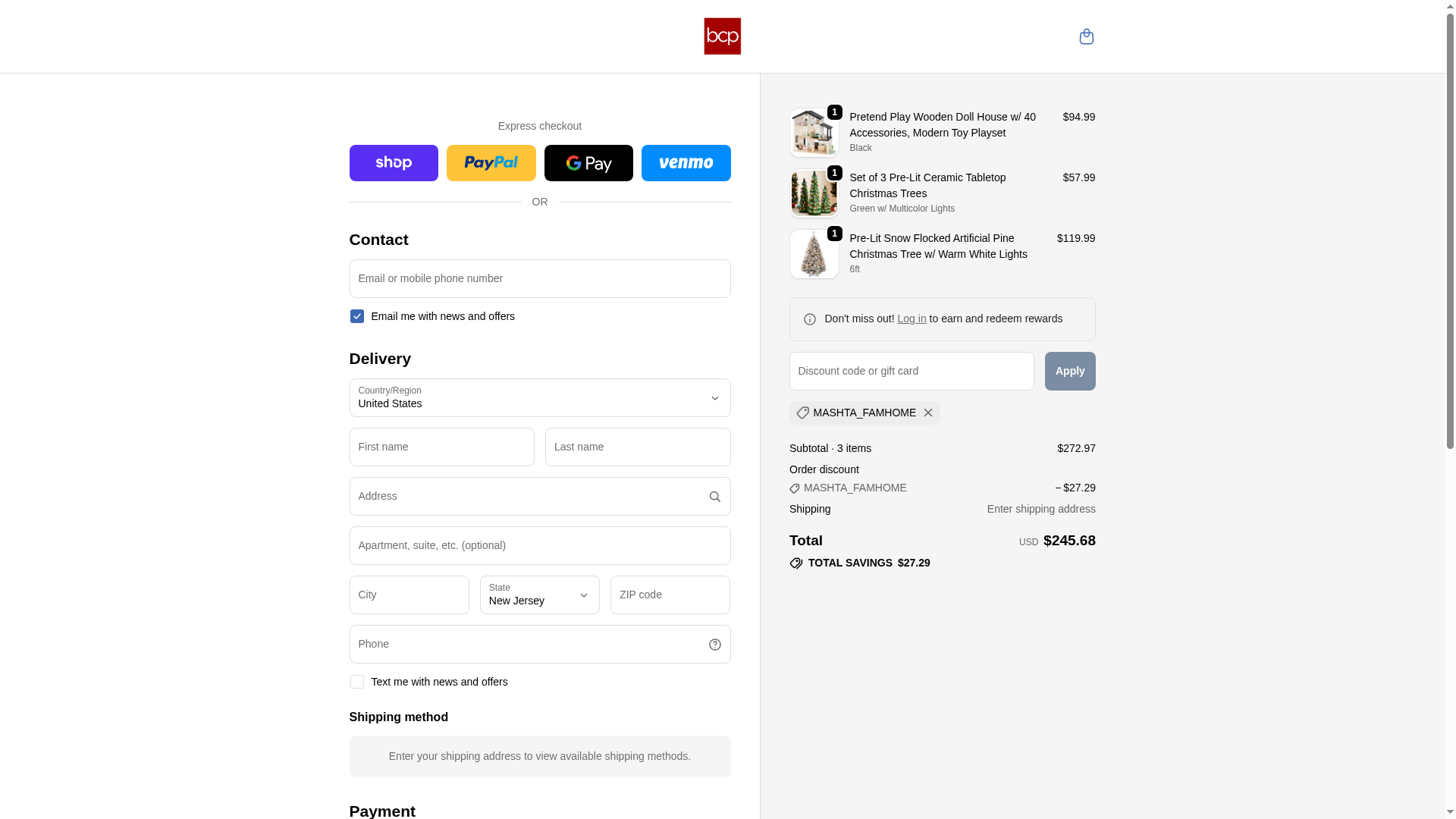Viewport: 1456px width, 819px height.
Task: Enable Text me with news and offers
Action: [357, 682]
